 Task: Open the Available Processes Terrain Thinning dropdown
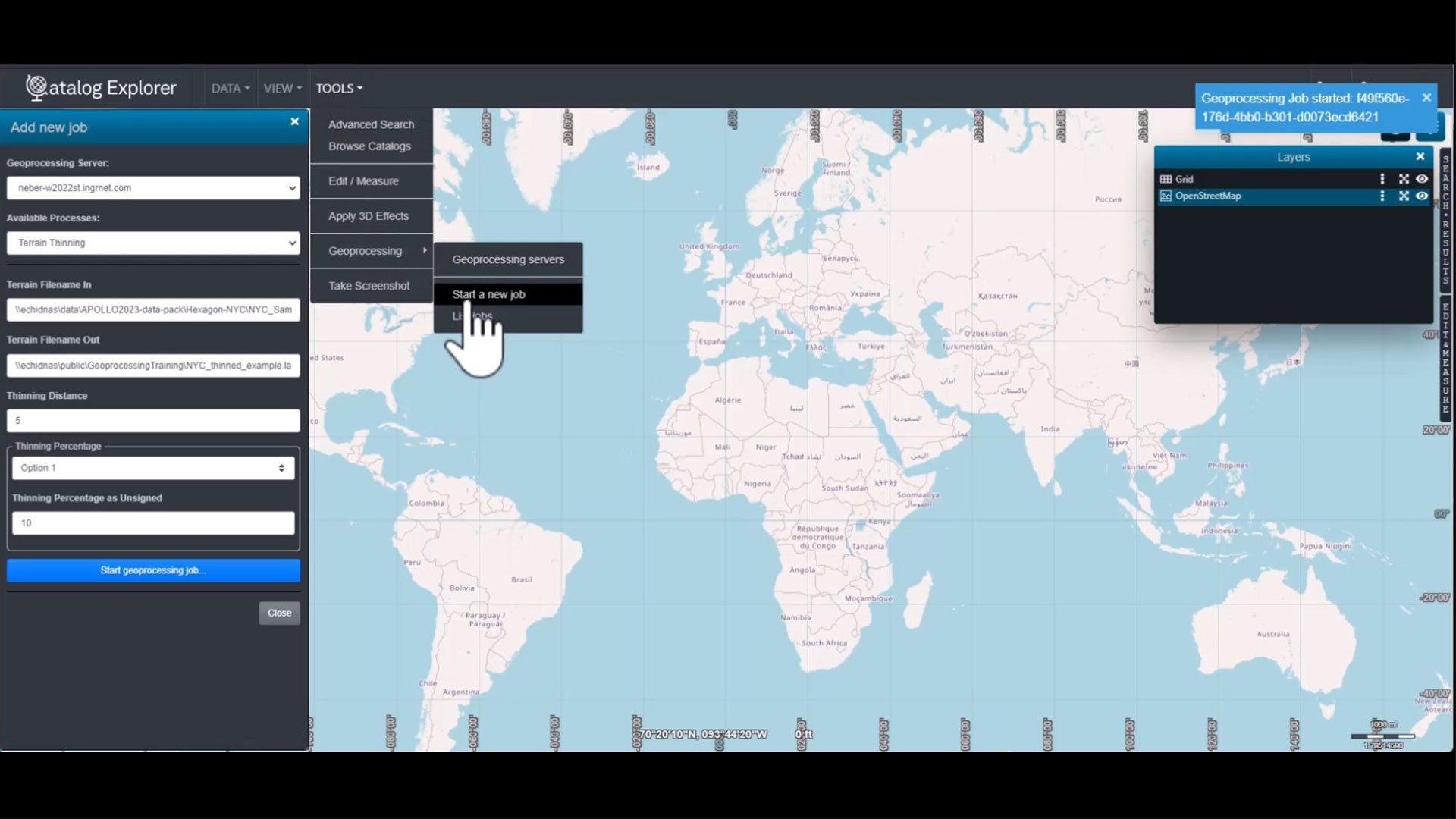[x=153, y=243]
